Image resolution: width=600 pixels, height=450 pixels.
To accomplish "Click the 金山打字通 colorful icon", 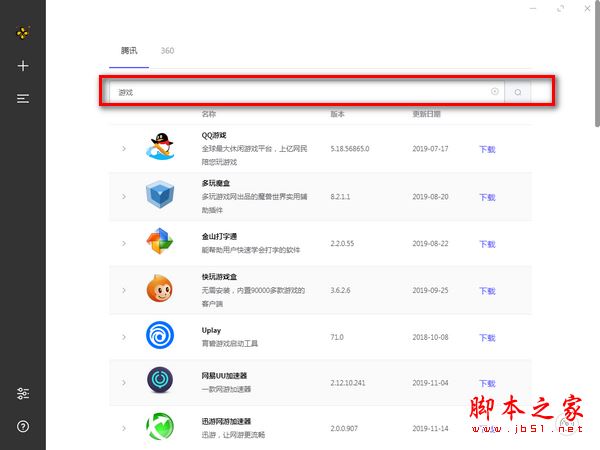I will coord(160,241).
